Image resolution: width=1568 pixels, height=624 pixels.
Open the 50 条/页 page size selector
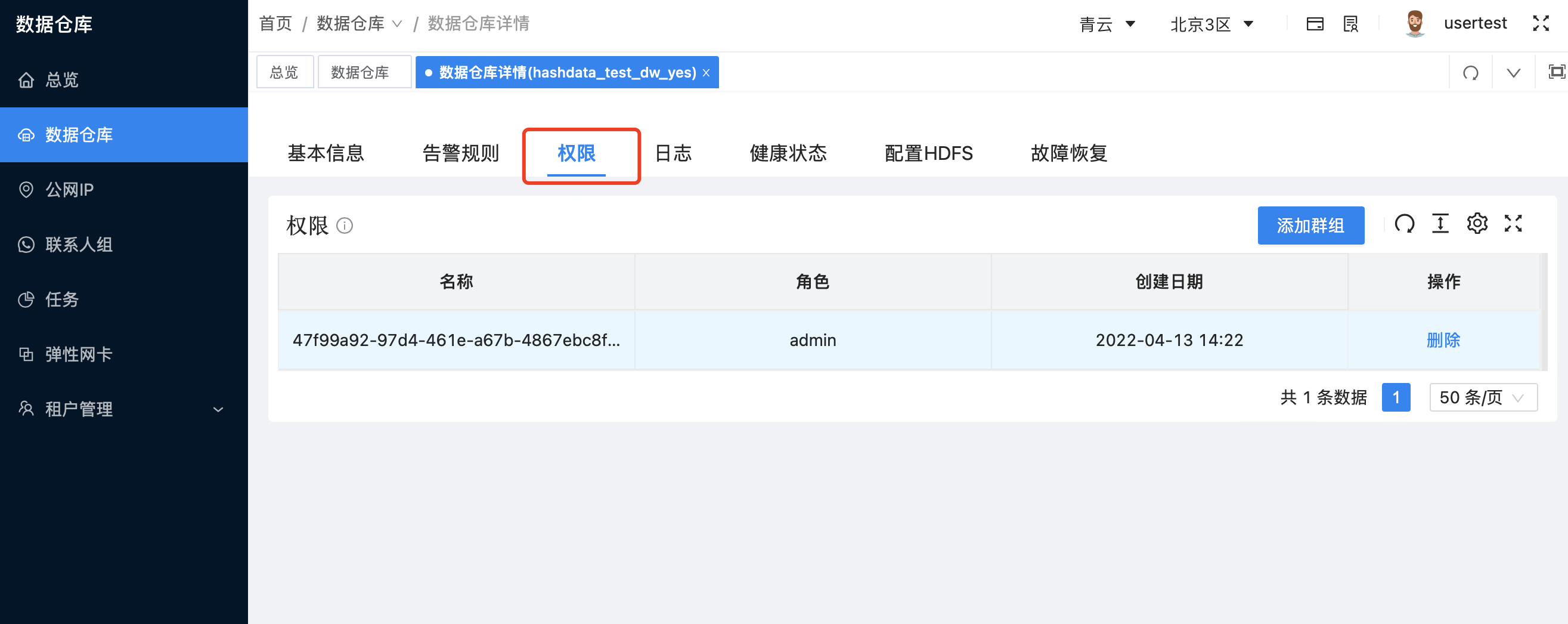coord(1483,397)
